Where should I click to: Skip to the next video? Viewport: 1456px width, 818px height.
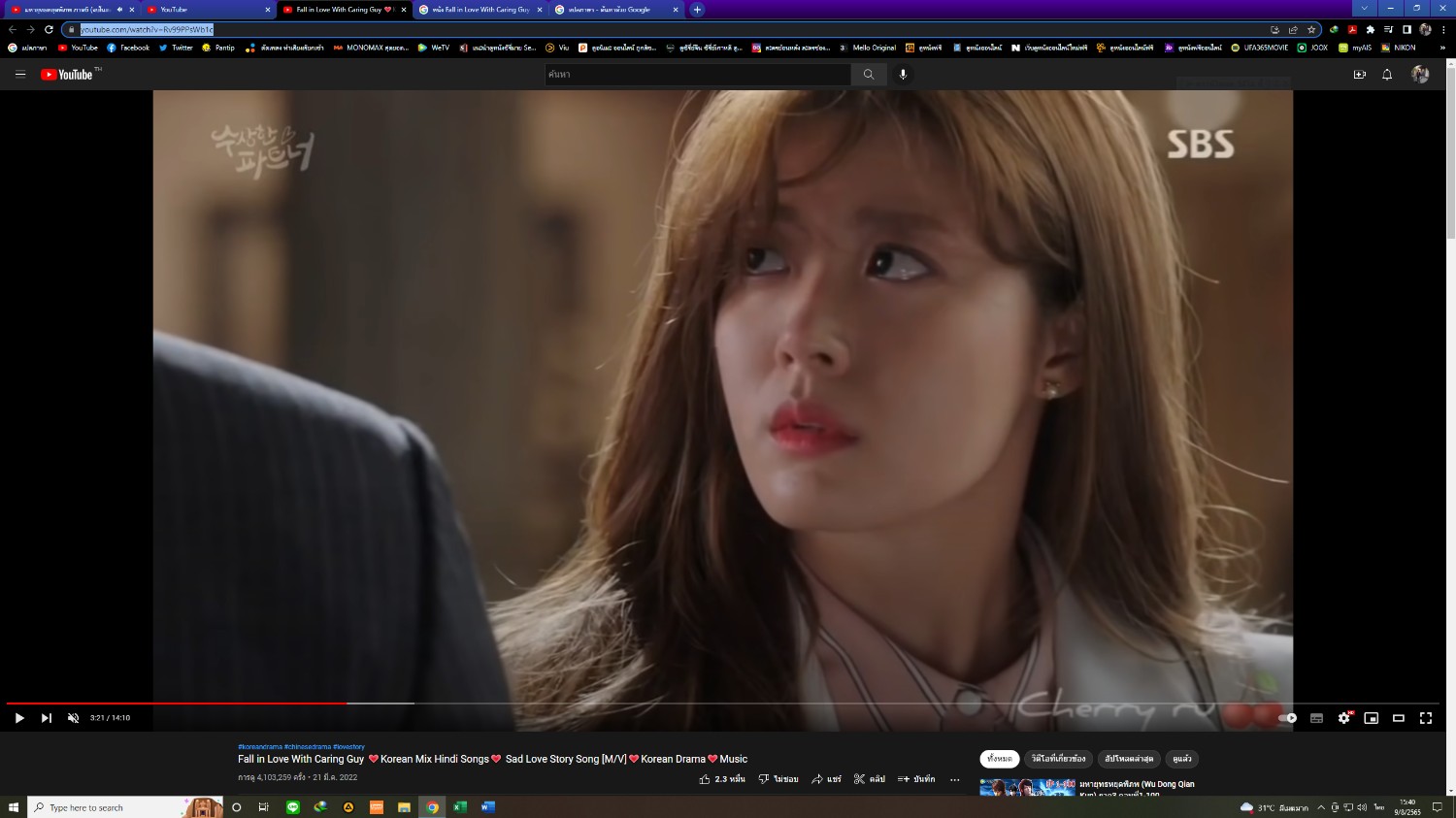tap(46, 718)
